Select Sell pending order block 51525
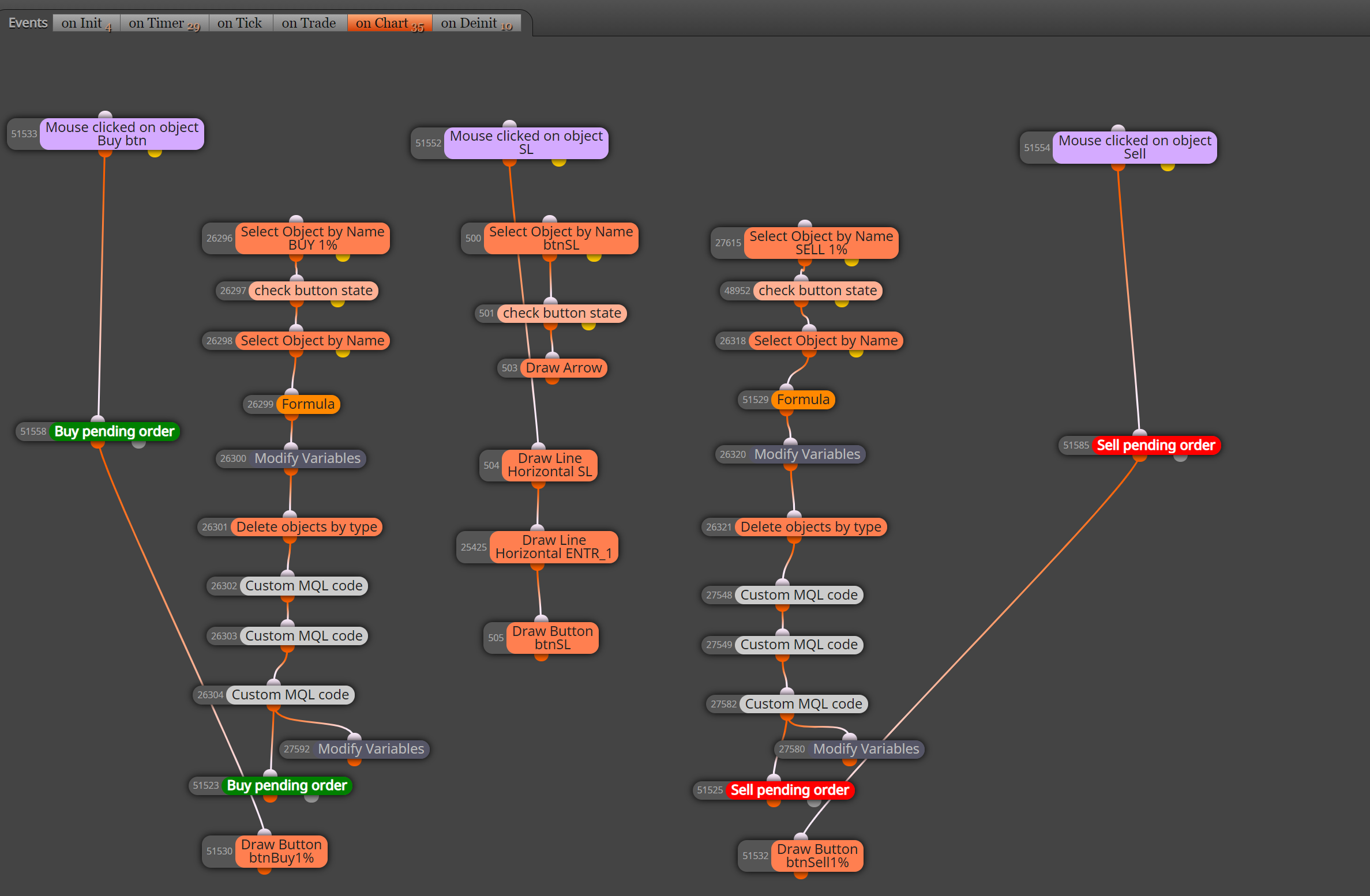Viewport: 1370px width, 896px height. pos(790,790)
